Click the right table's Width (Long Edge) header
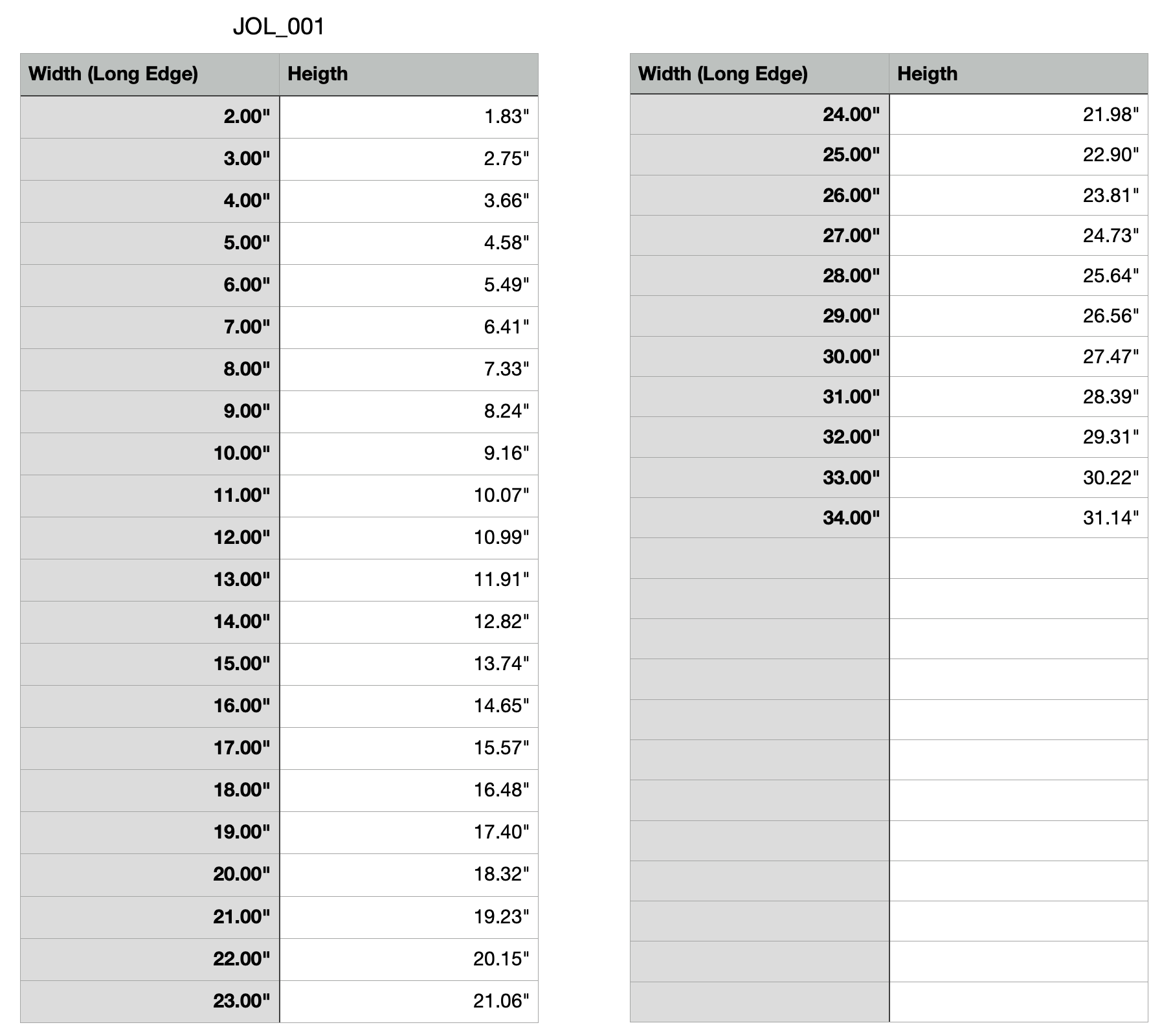1173x1036 pixels. pos(723,74)
